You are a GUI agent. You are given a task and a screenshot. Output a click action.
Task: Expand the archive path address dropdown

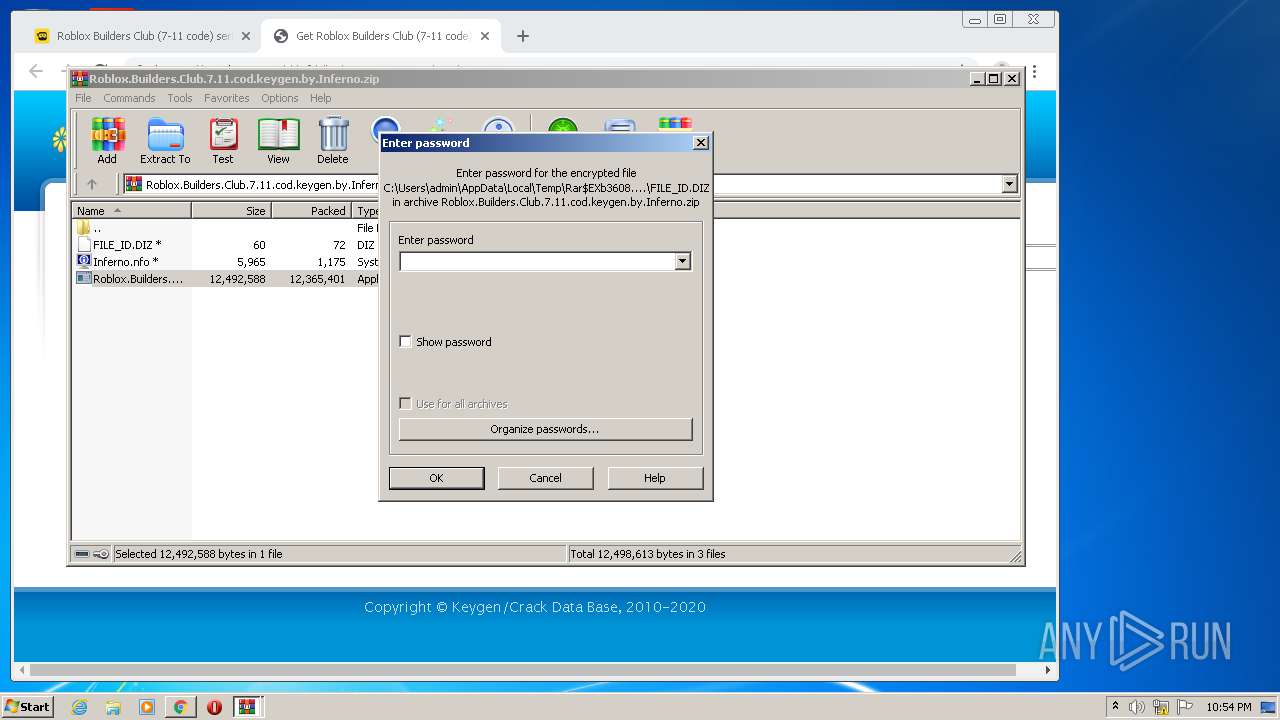point(1009,184)
